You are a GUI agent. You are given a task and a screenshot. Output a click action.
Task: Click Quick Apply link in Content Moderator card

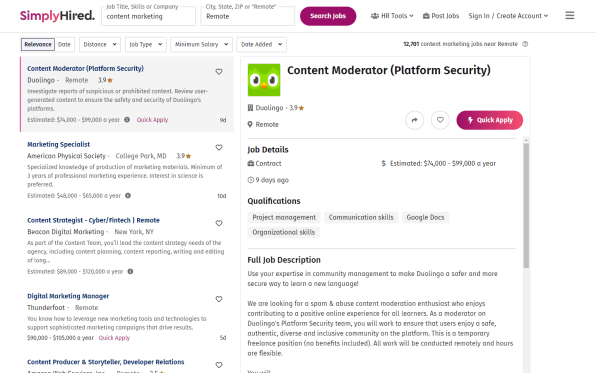152,120
